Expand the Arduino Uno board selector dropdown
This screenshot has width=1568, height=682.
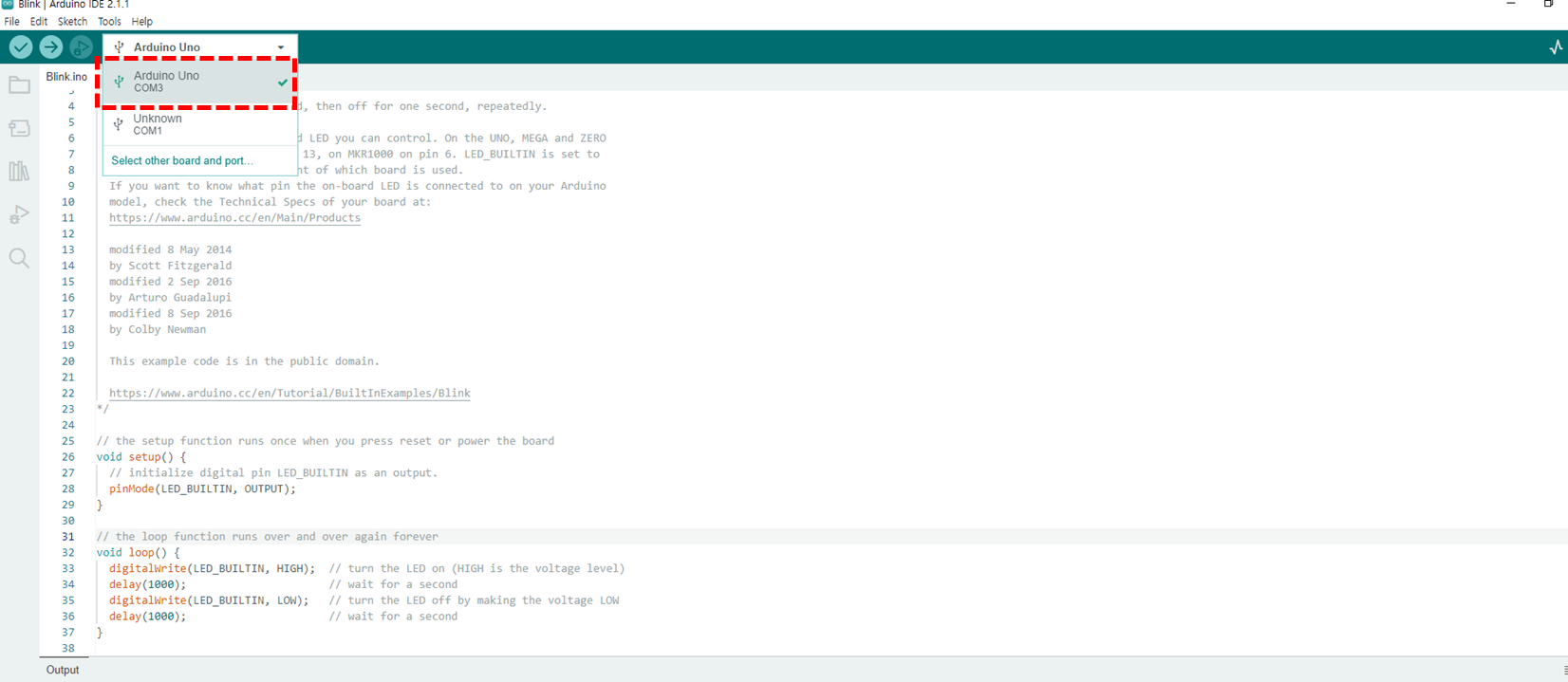200,46
